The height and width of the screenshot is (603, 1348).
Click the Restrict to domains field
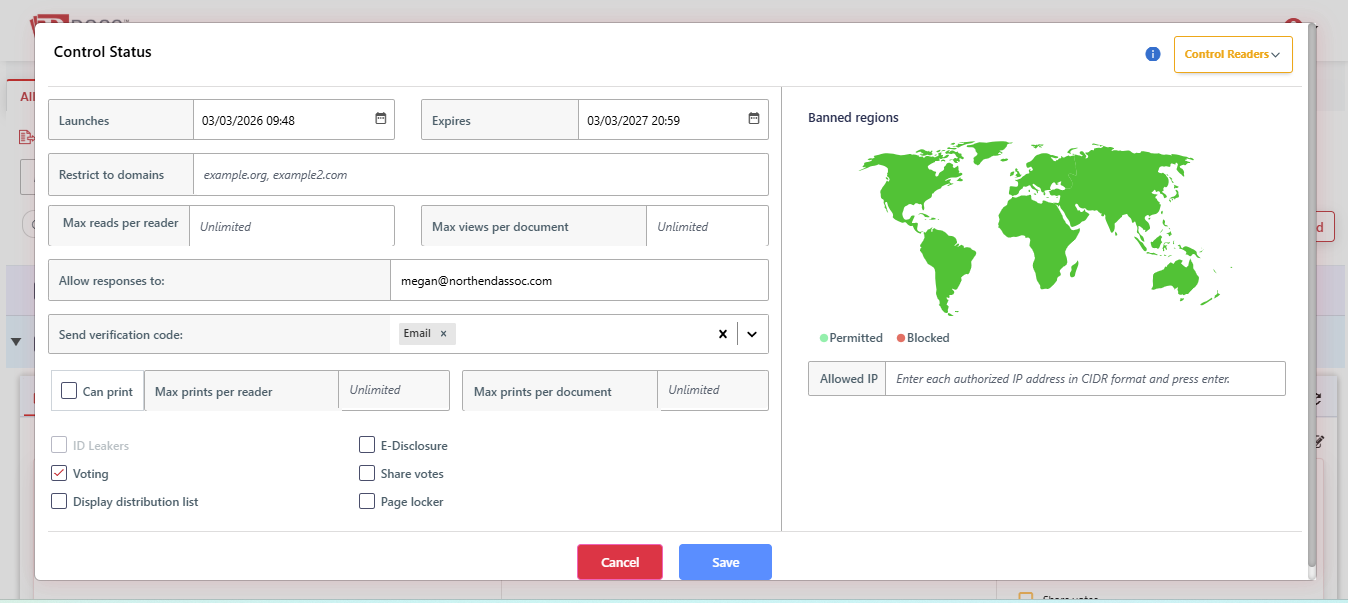(480, 175)
